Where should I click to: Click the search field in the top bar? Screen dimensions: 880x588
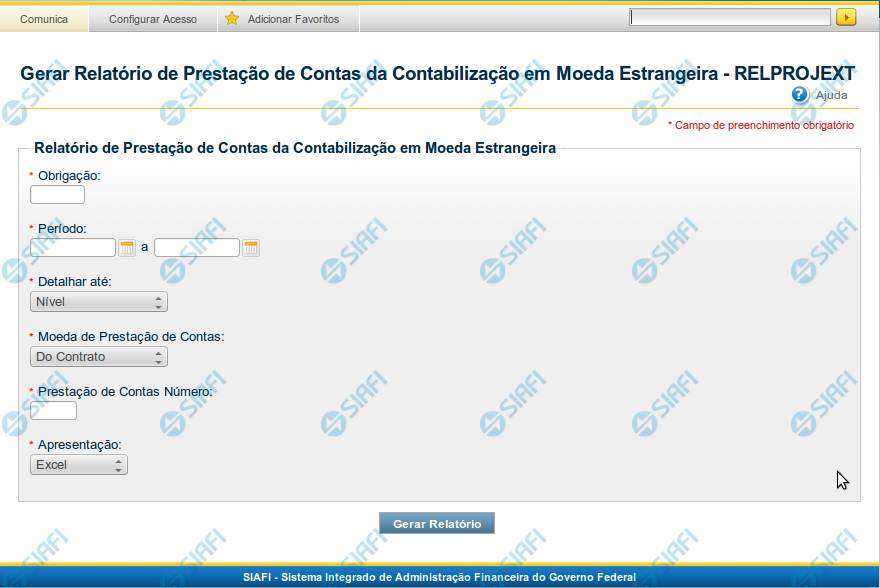click(730, 17)
